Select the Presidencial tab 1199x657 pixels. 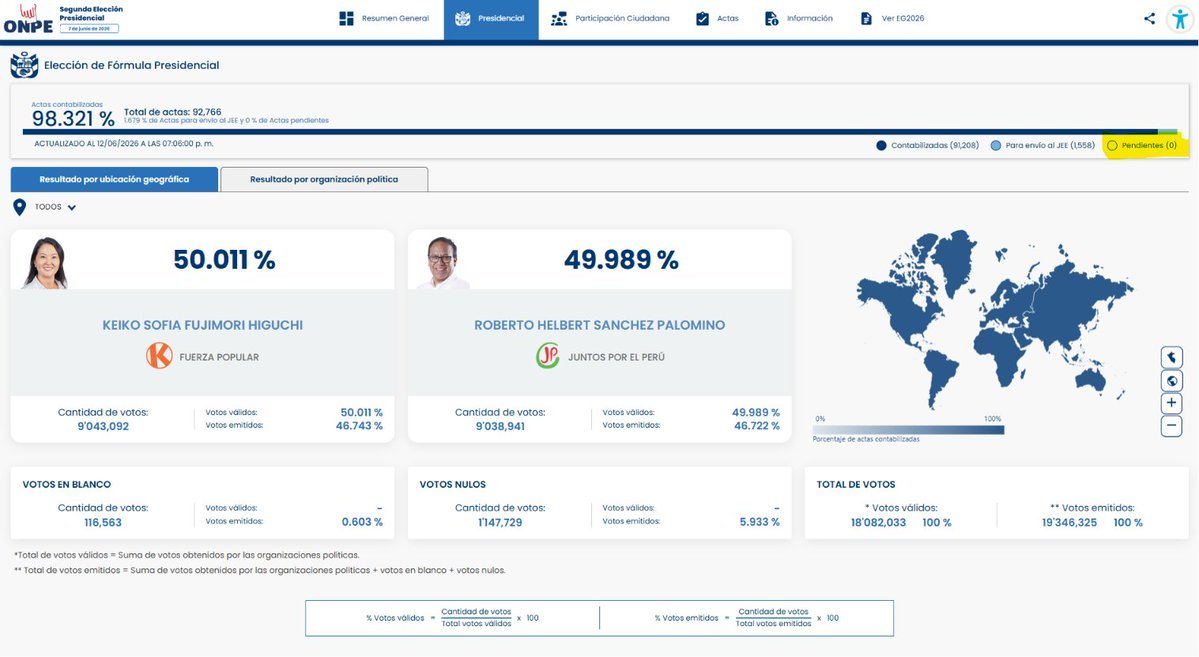491,19
